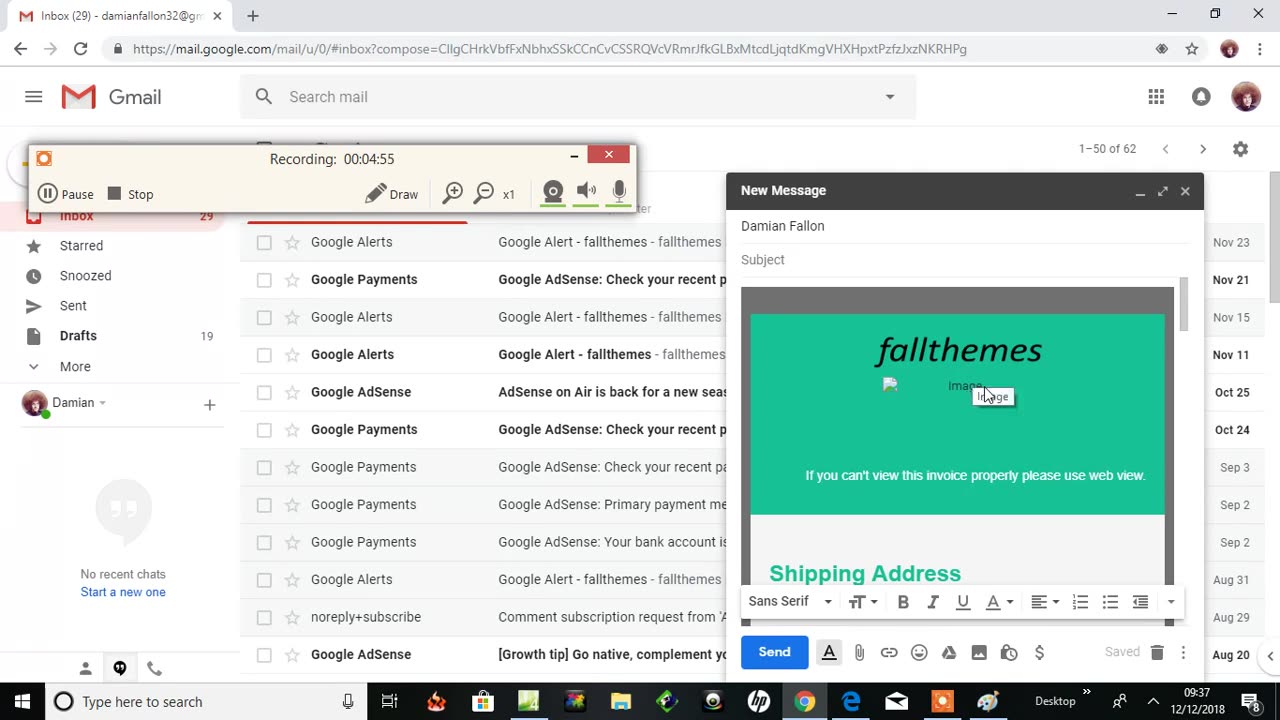This screenshot has height=720, width=1280.
Task: Insert files using Google Drive
Action: [949, 653]
